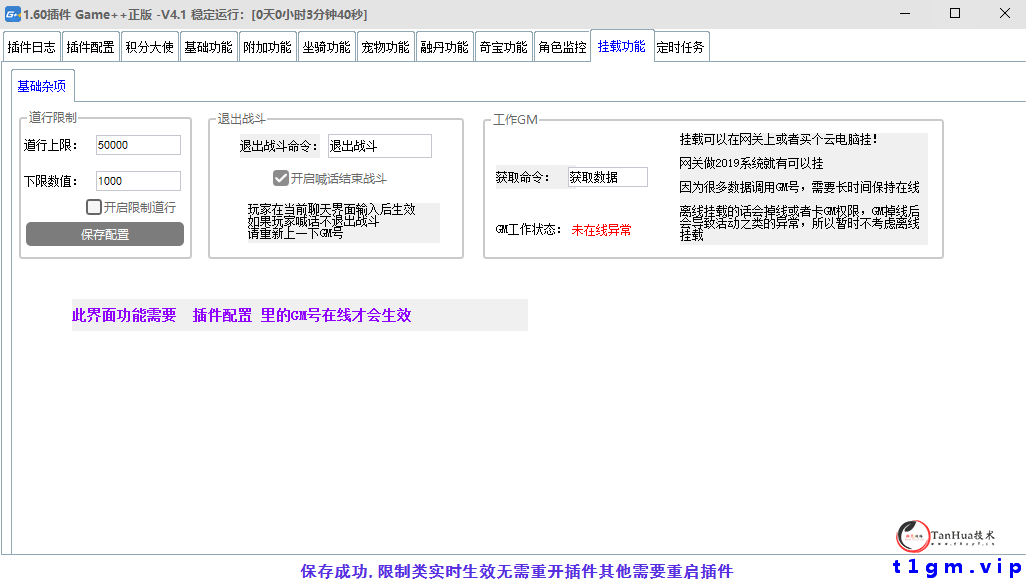Switch to the 坐骑功能 tab
Viewport: 1026px width, 583px height.
(326, 45)
